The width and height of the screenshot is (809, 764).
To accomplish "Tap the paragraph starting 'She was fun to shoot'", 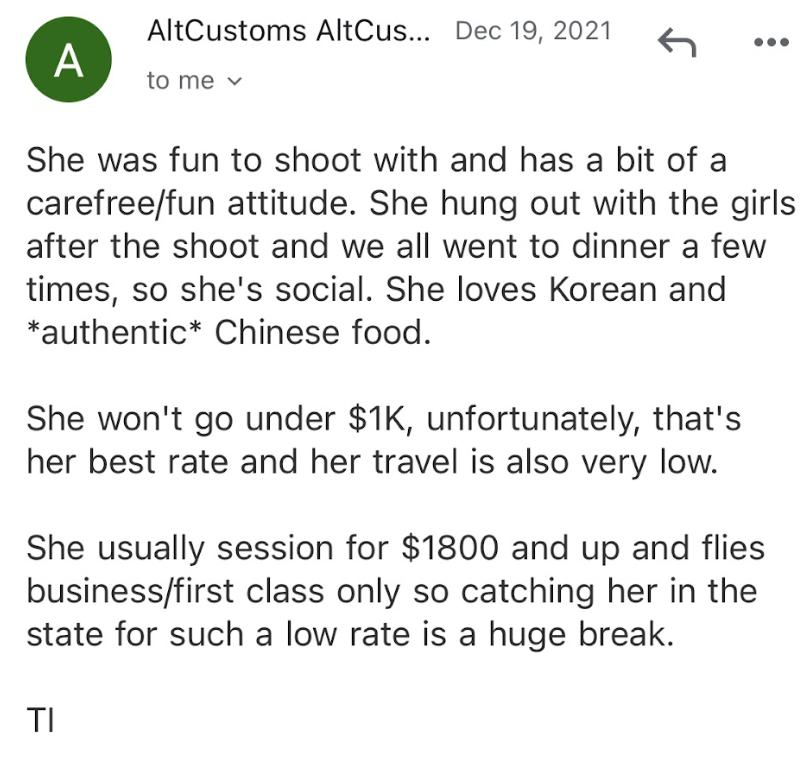I will click(x=410, y=246).
